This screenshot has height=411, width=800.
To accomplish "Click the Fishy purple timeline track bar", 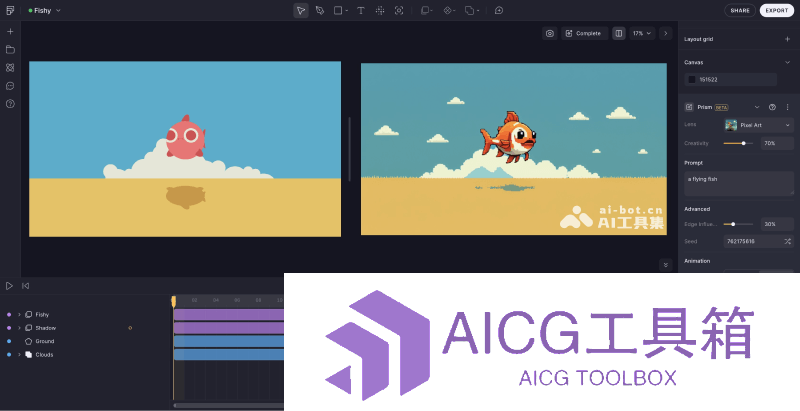I will [x=229, y=315].
